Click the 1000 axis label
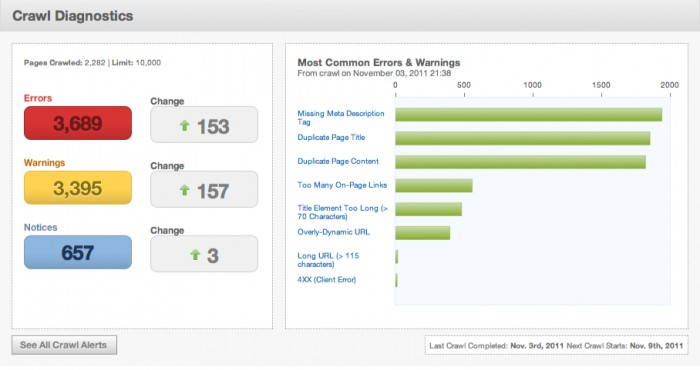The height and width of the screenshot is (370, 700). click(x=533, y=85)
